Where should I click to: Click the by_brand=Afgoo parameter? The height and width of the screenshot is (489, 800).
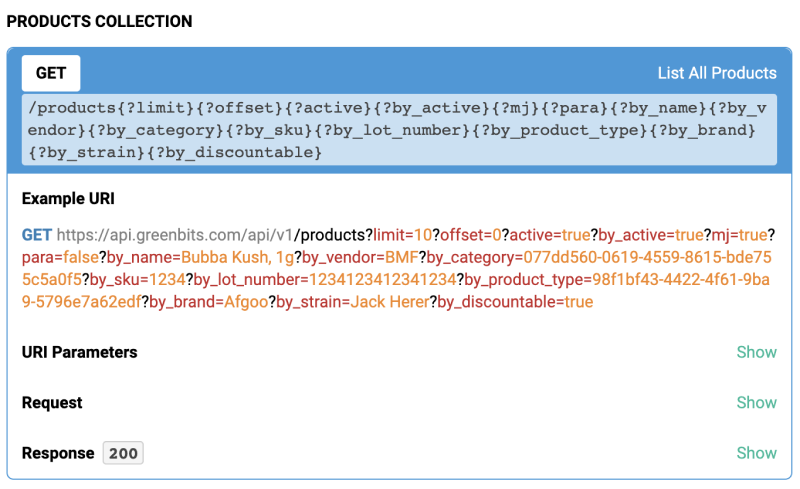click(209, 301)
